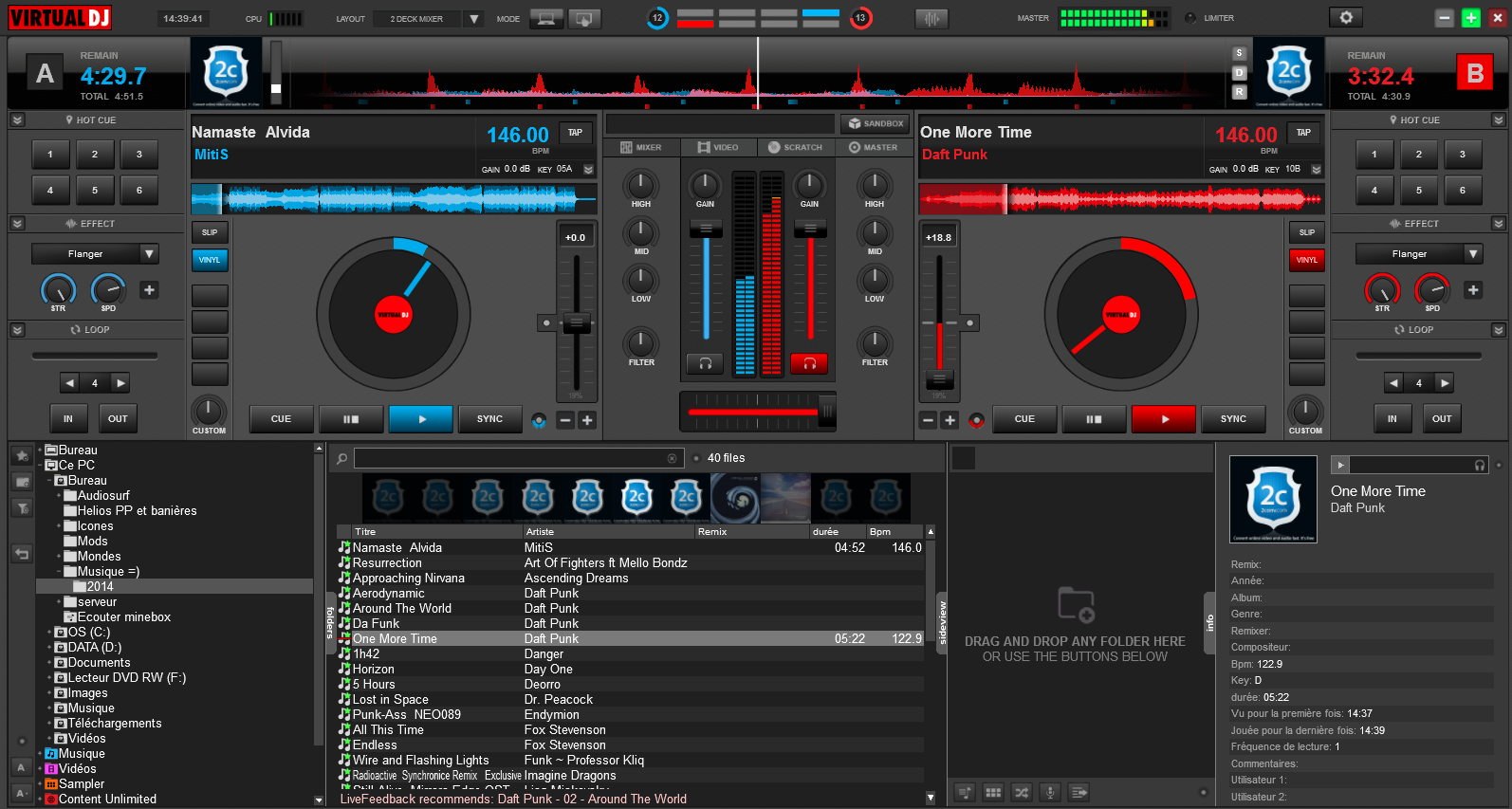Image resolution: width=1512 pixels, height=809 pixels.
Task: Toggle the master waveform display icon
Action: tap(931, 18)
